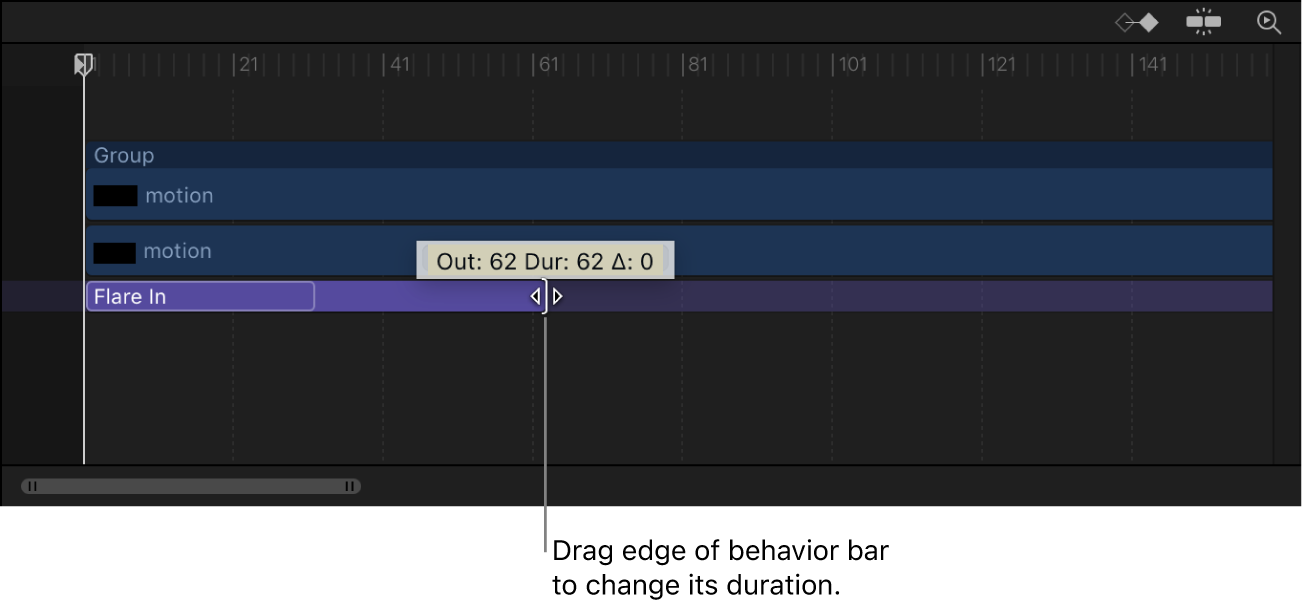
Task: Select the second motion layer track
Action: (300, 251)
